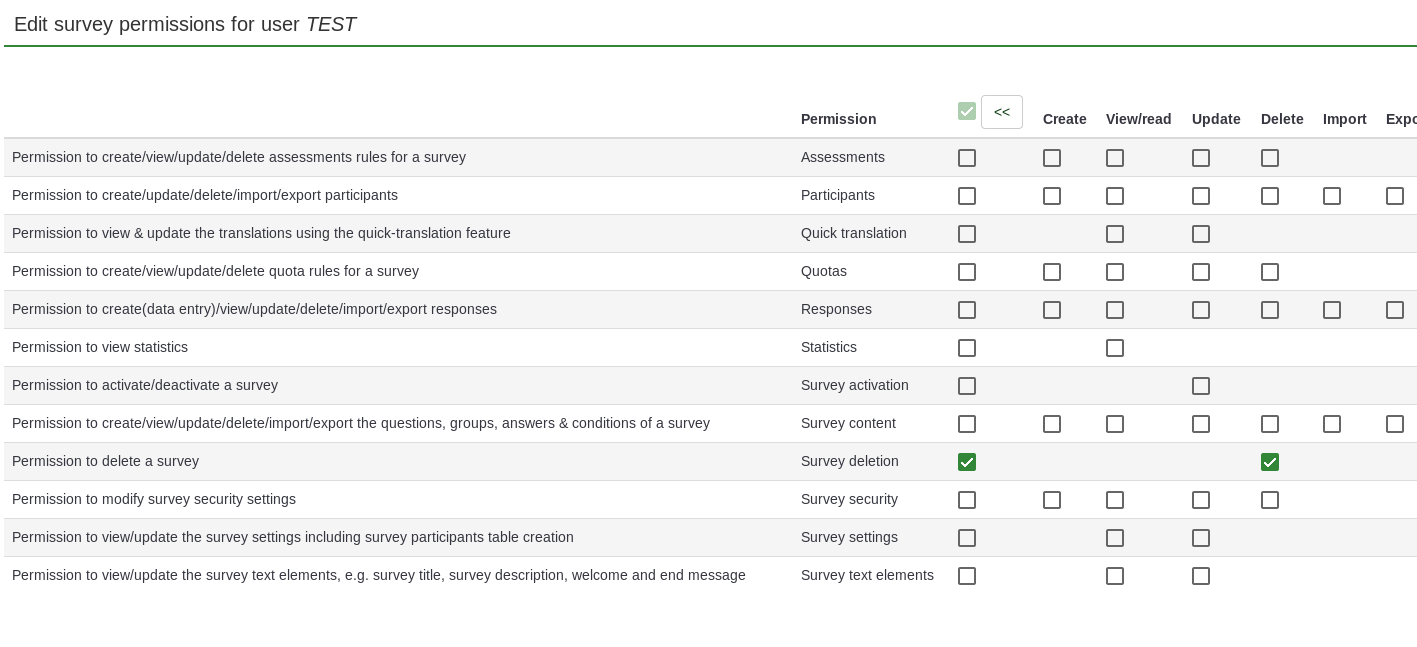
Task: Uncheck the Survey deletion row master checkbox
Action: click(967, 462)
